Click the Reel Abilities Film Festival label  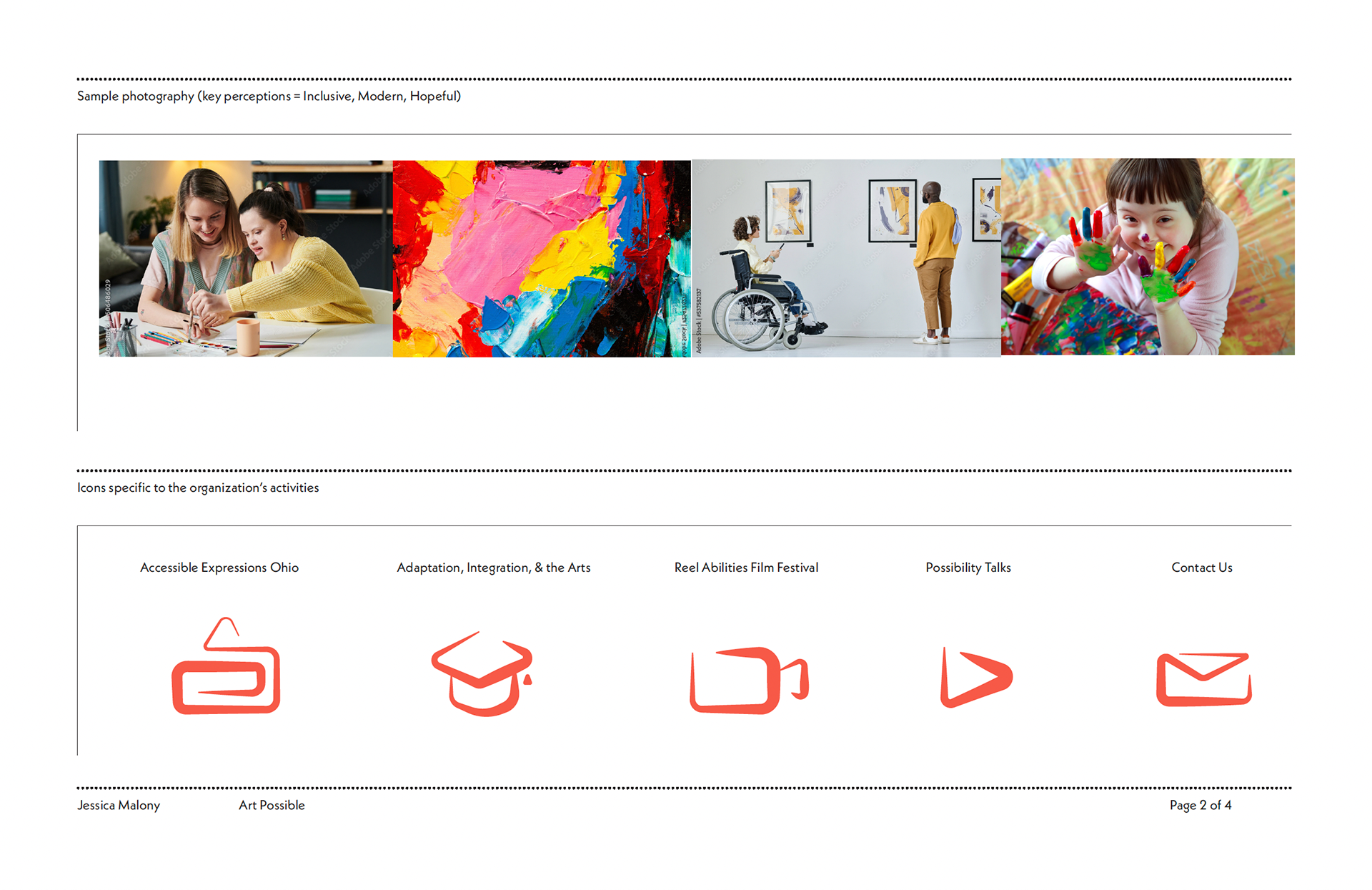coord(746,568)
